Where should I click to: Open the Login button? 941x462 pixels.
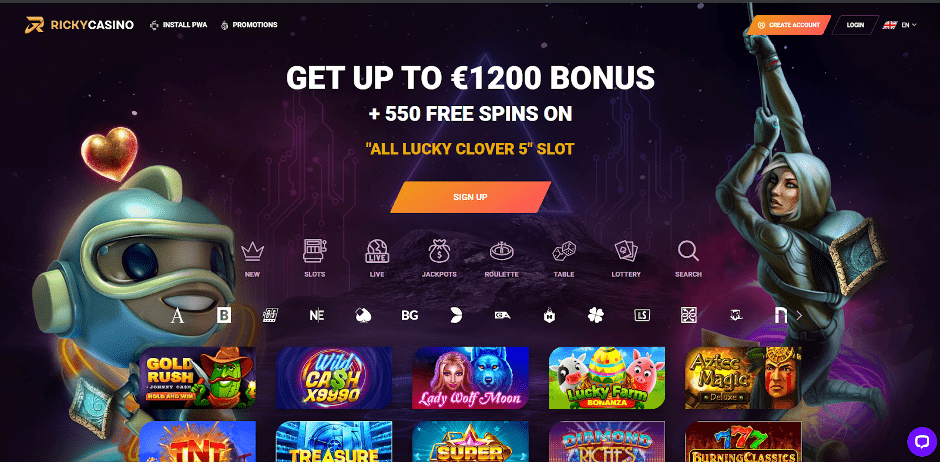point(855,25)
